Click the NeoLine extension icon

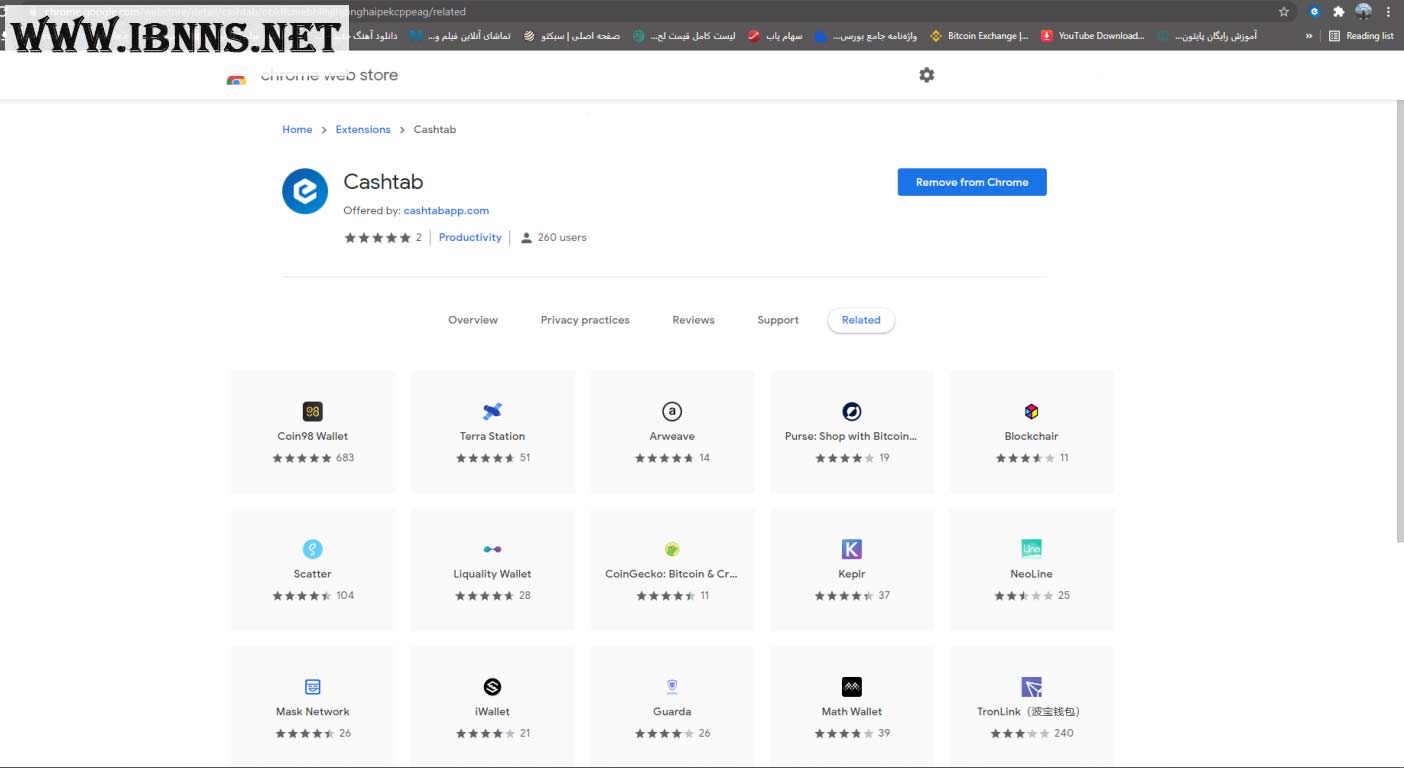click(1032, 549)
